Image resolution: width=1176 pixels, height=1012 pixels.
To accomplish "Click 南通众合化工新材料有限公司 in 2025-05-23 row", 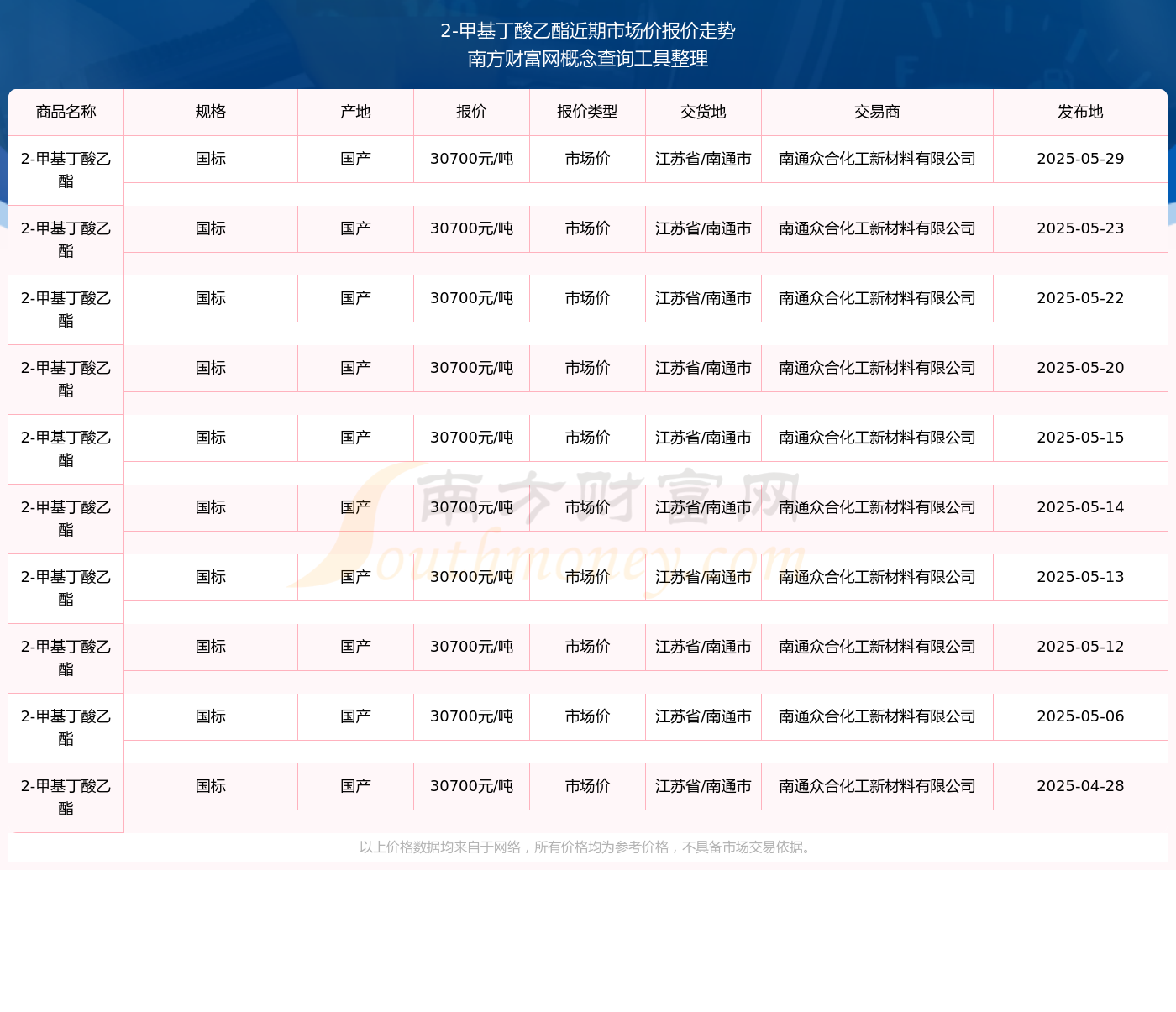I will [x=878, y=228].
